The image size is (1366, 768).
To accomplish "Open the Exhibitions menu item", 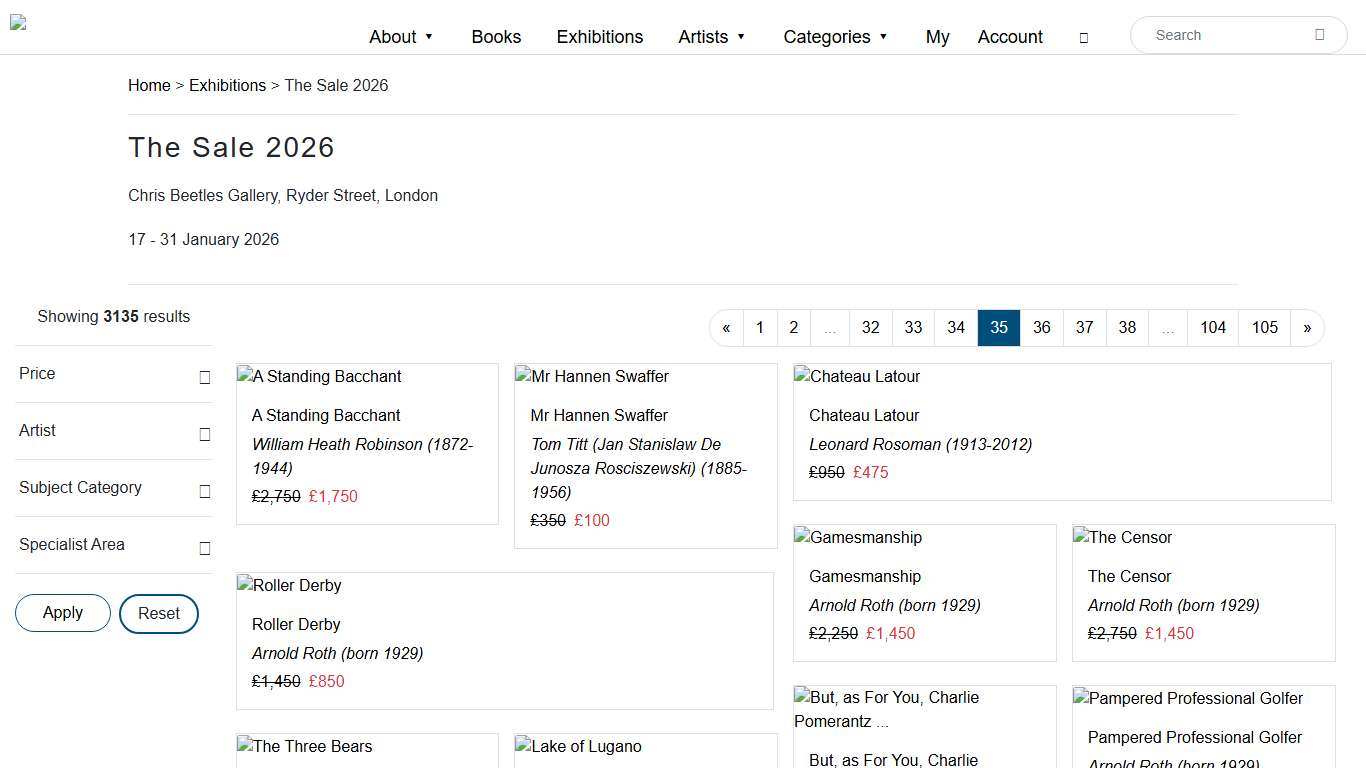I will [599, 37].
